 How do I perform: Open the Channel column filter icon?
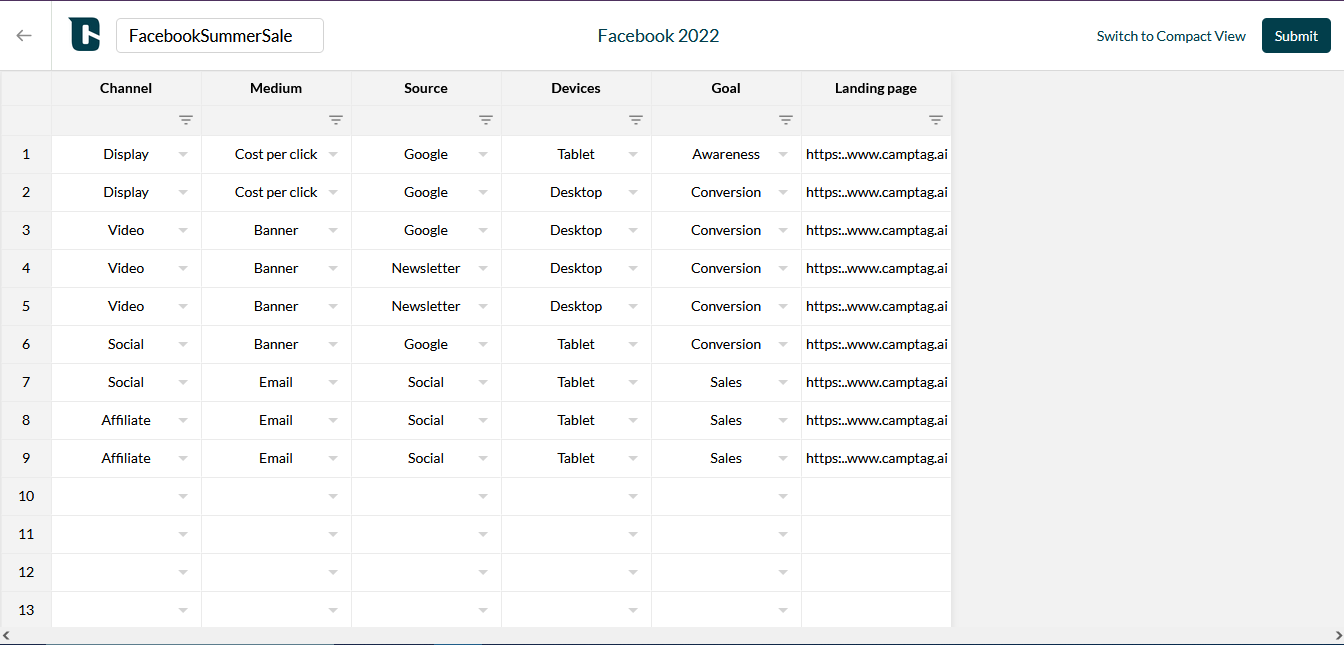click(x=186, y=120)
